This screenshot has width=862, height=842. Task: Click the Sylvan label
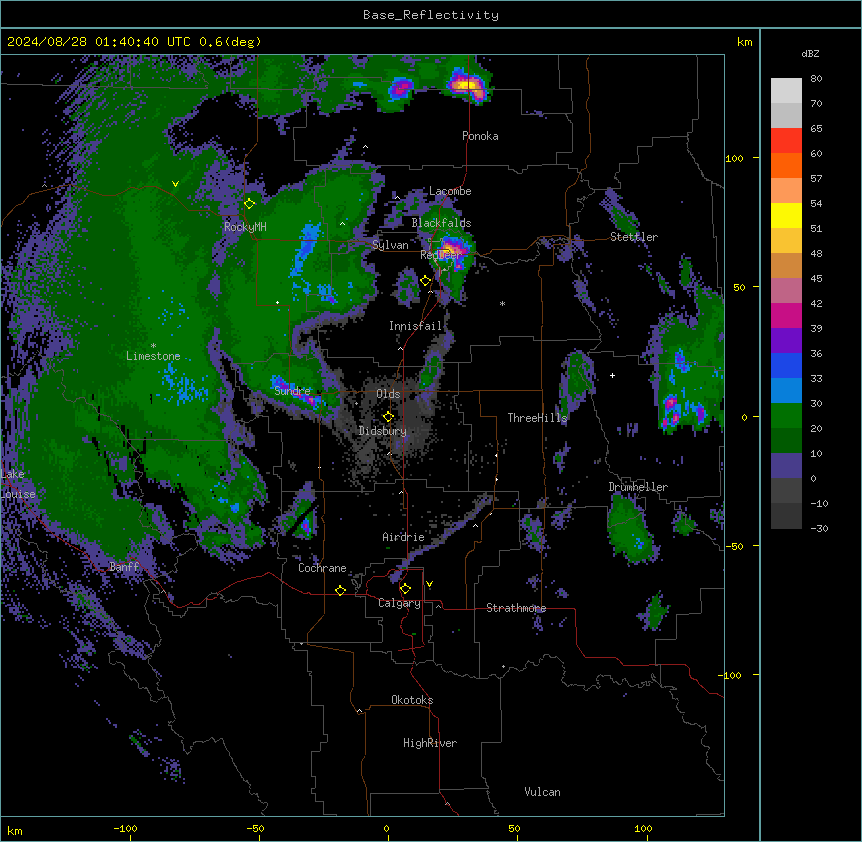(x=390, y=245)
